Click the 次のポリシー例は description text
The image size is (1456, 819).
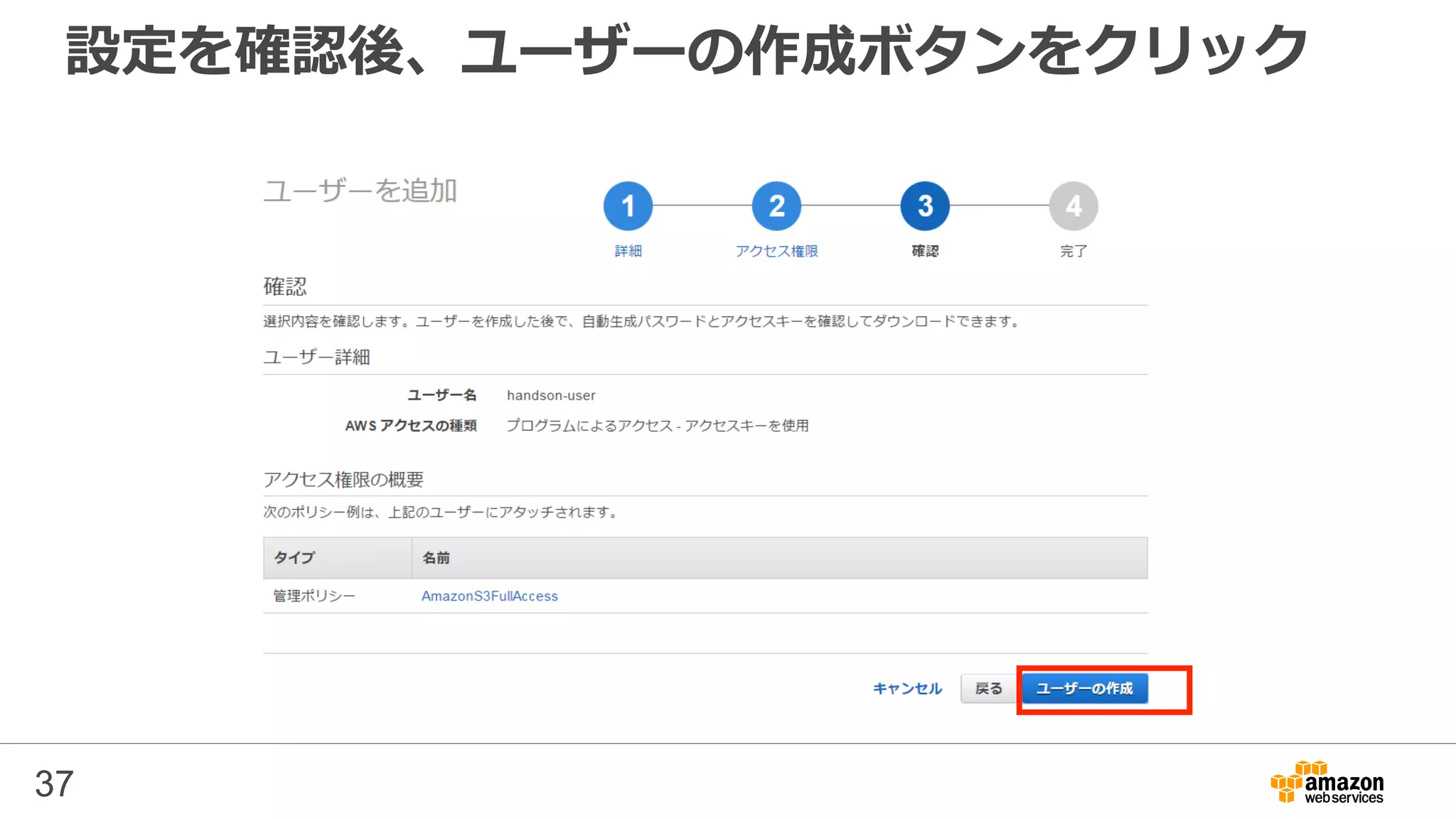(x=441, y=512)
